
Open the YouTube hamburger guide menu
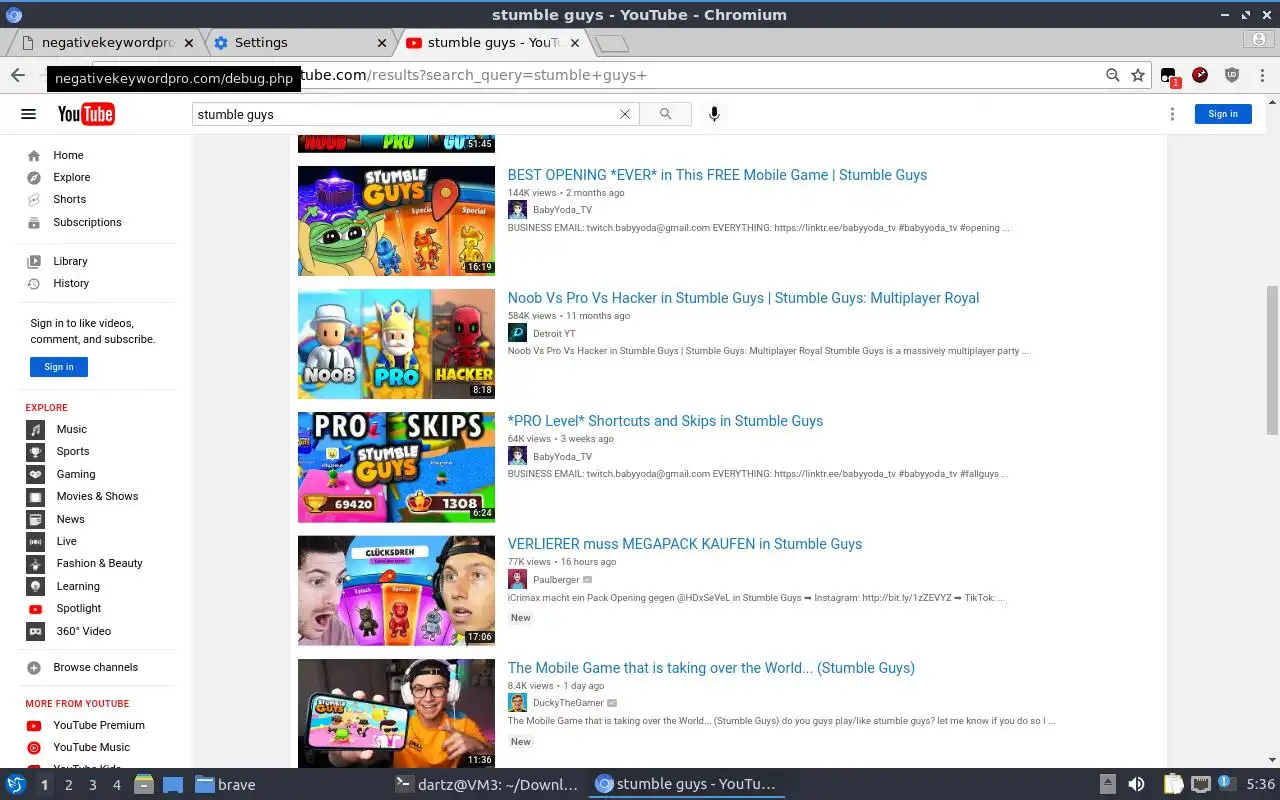tap(28, 114)
